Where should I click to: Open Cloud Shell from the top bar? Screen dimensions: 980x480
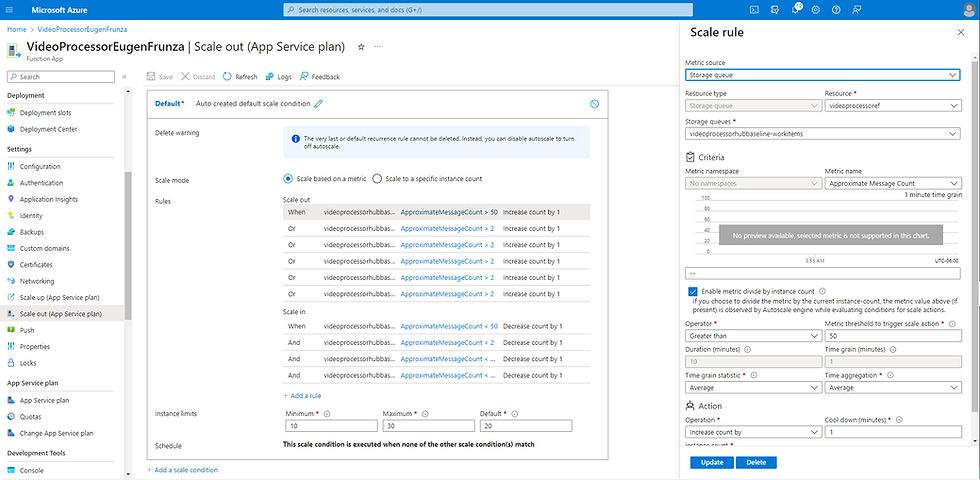(754, 9)
